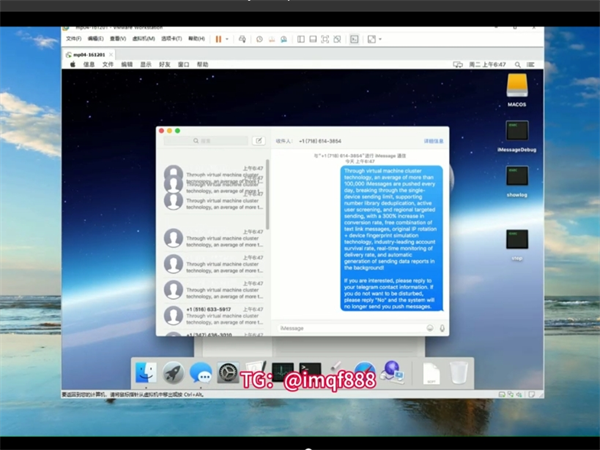Open the Trash in the dock
Viewport: 600px width, 450px height.
[x=458, y=374]
